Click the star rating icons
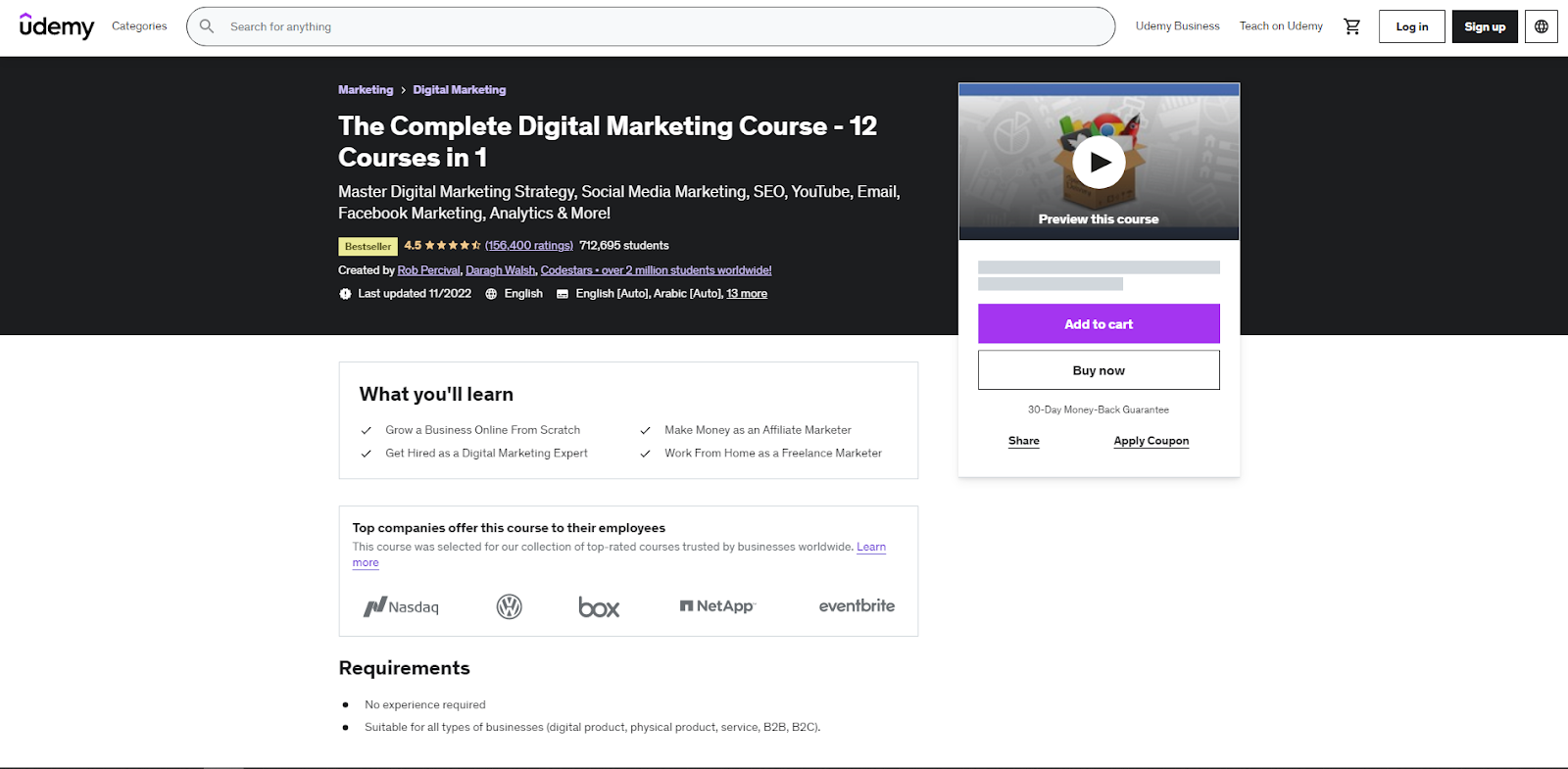The height and width of the screenshot is (769, 1568). click(x=453, y=246)
